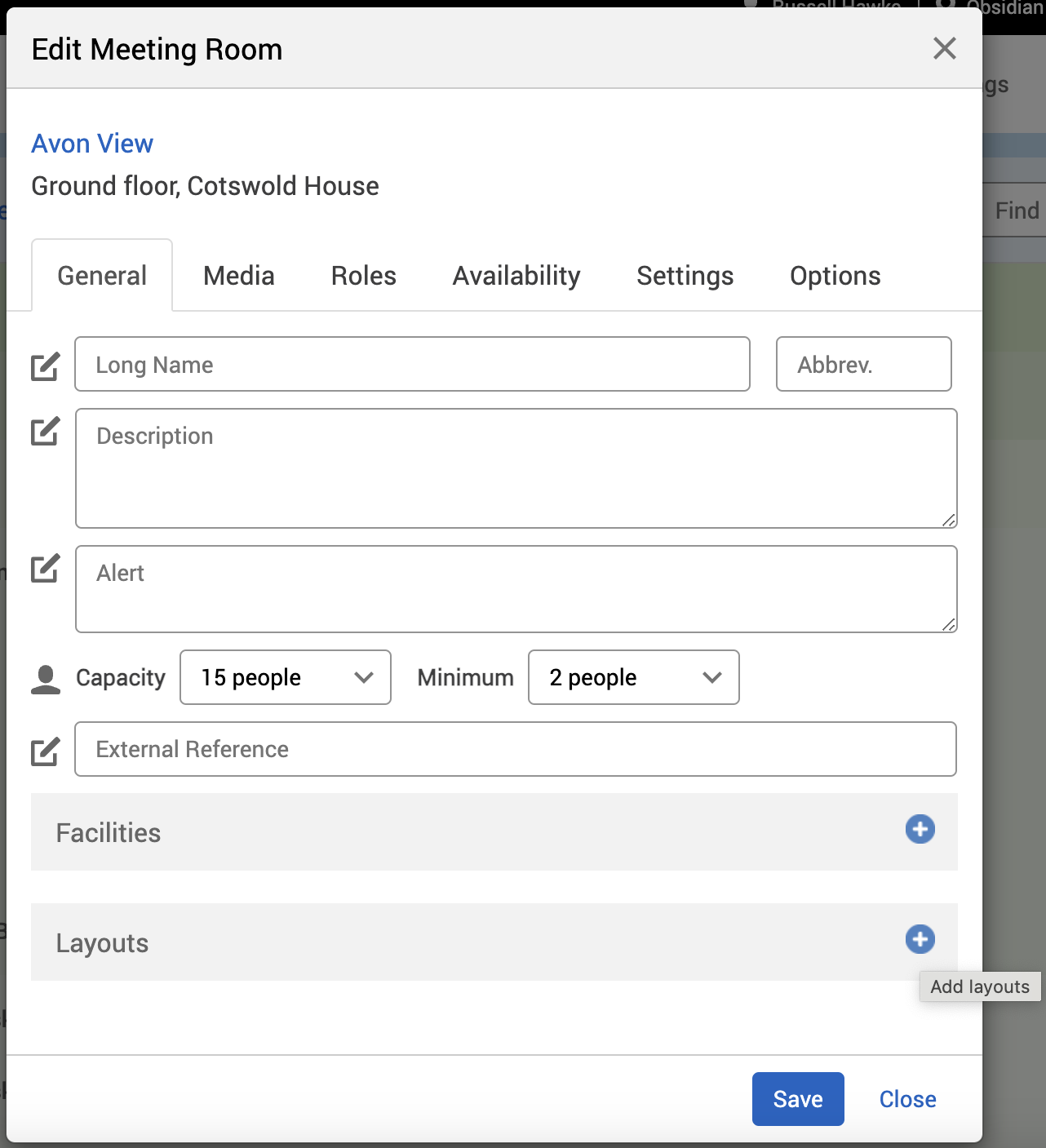The width and height of the screenshot is (1046, 1148).
Task: Focus the Abbrev. input field
Action: 863,364
